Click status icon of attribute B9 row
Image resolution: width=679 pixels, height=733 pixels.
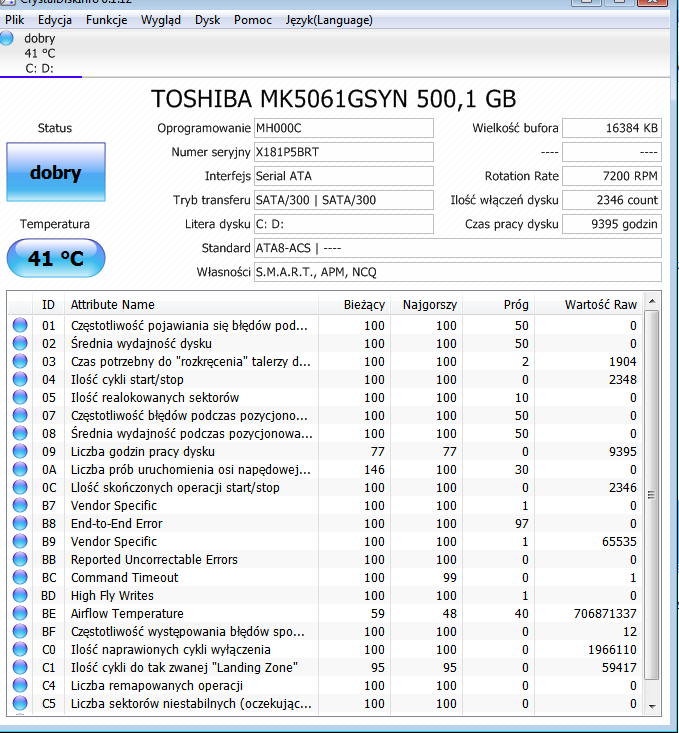pos(20,541)
